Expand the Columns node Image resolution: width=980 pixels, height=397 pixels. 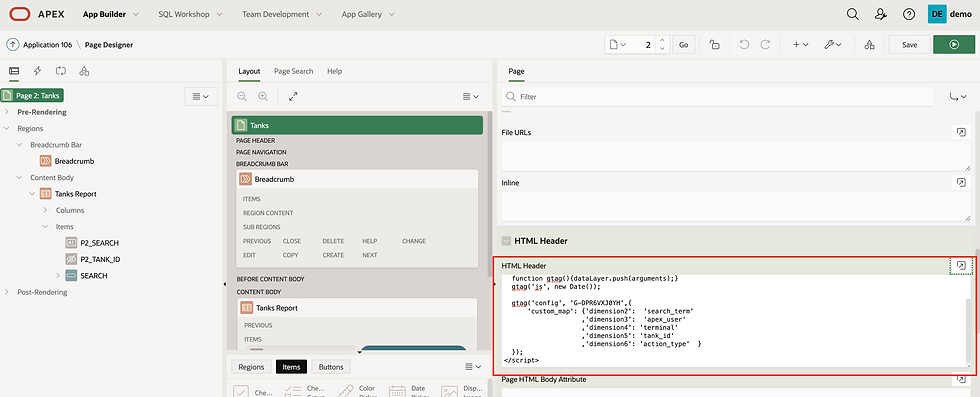pos(45,210)
